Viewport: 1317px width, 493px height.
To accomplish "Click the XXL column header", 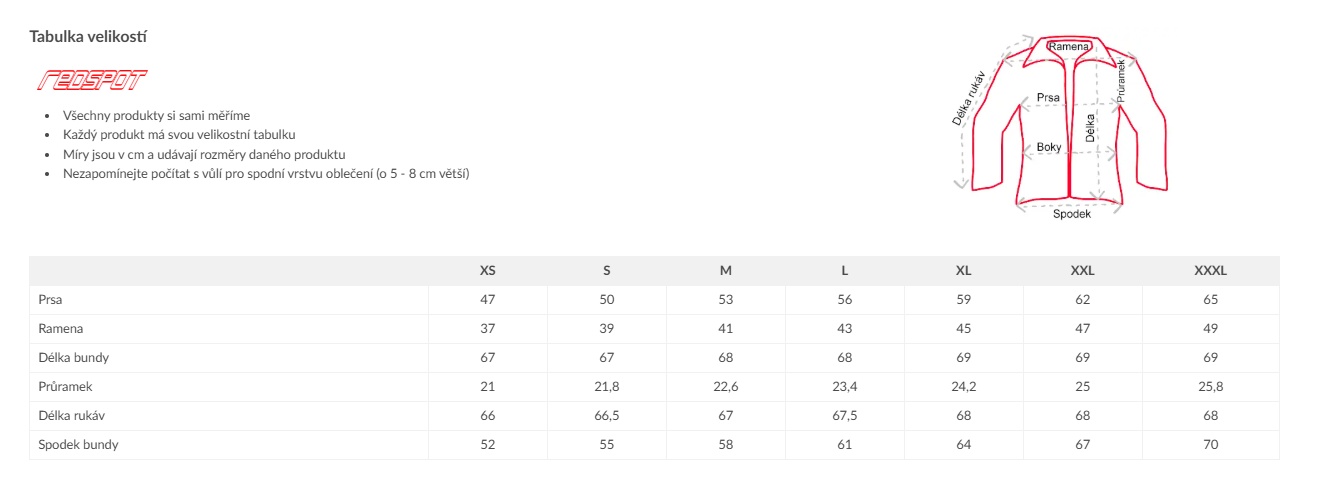I will coord(1083,271).
